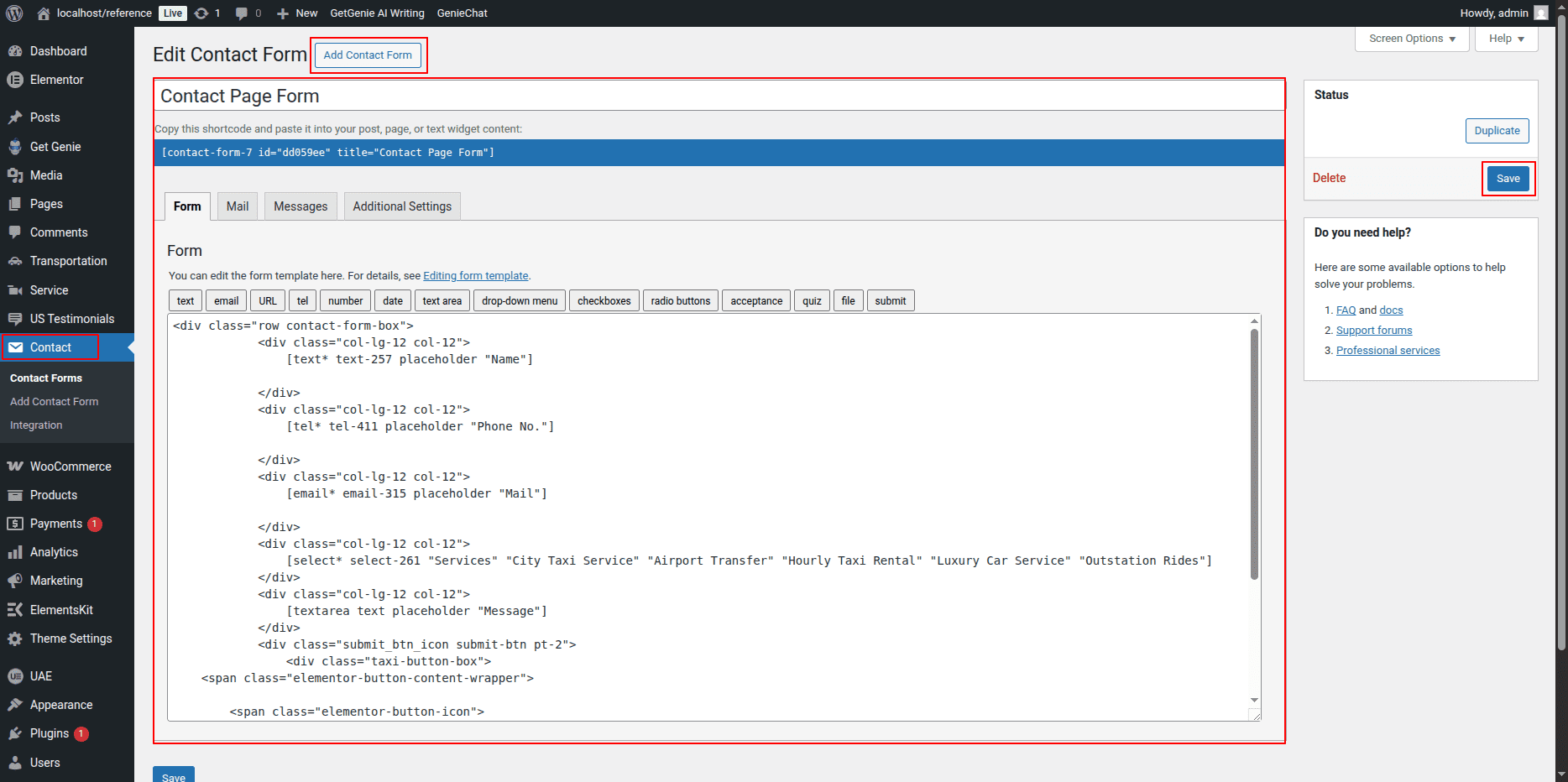Click the Elementor sidebar icon

click(x=15, y=80)
